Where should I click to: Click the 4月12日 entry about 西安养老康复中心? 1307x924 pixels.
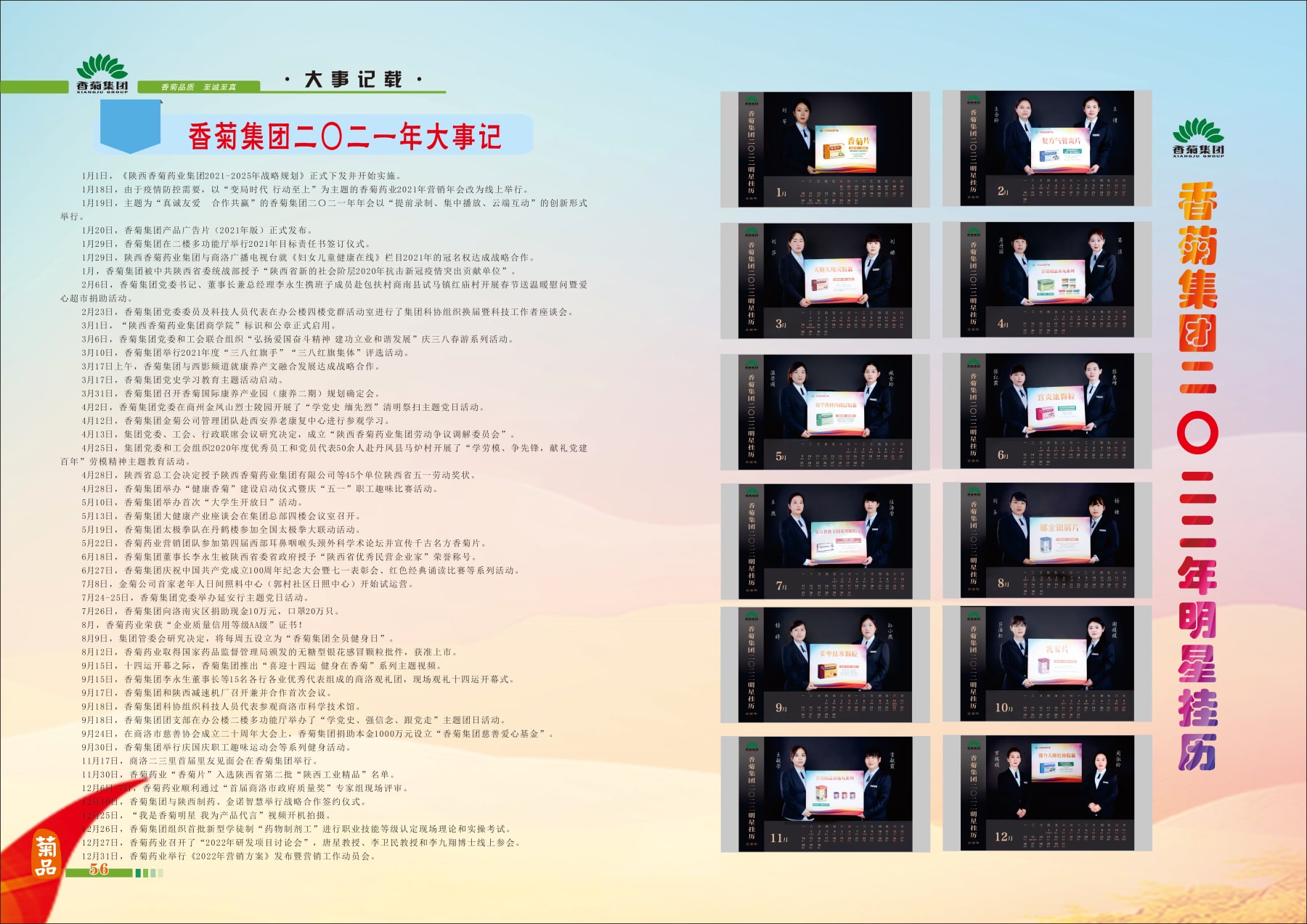[x=237, y=421]
